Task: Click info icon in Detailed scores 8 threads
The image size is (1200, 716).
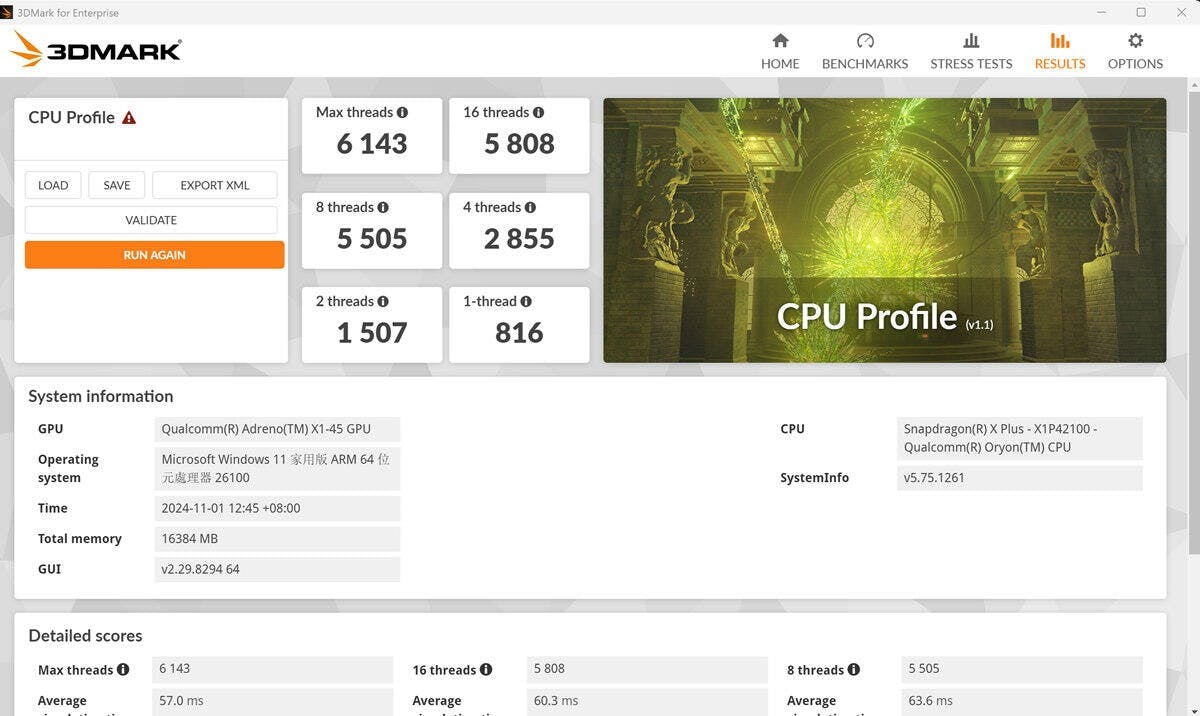Action: (x=853, y=669)
